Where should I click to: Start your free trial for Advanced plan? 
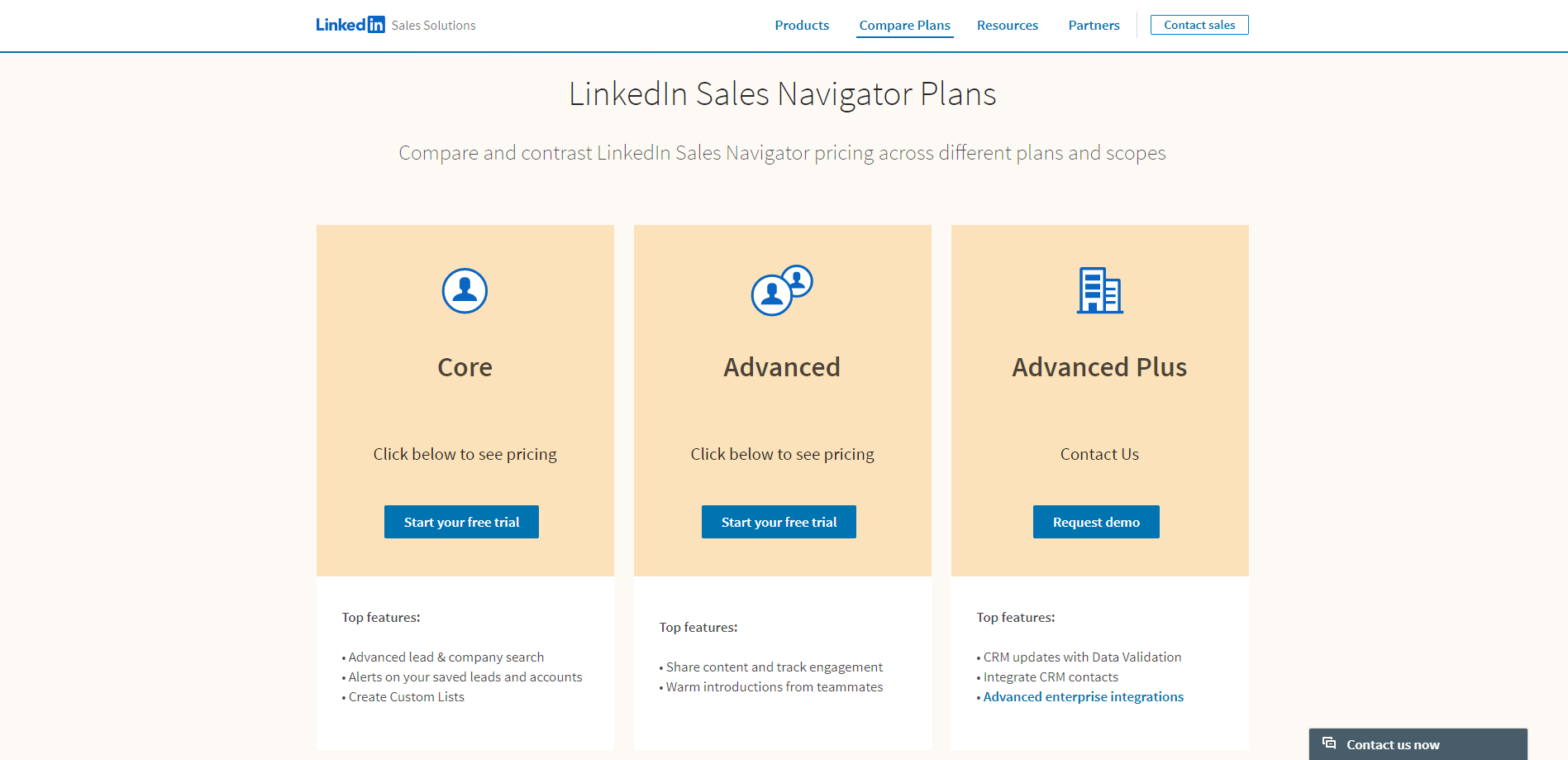click(778, 522)
